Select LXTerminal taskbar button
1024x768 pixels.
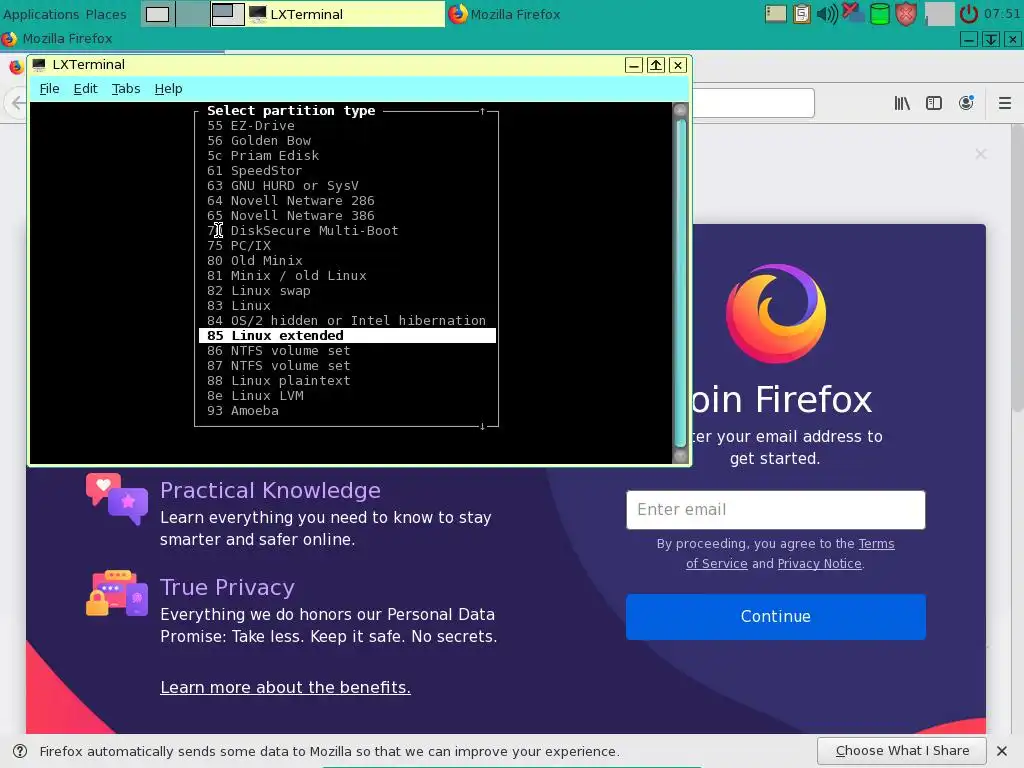[x=346, y=14]
